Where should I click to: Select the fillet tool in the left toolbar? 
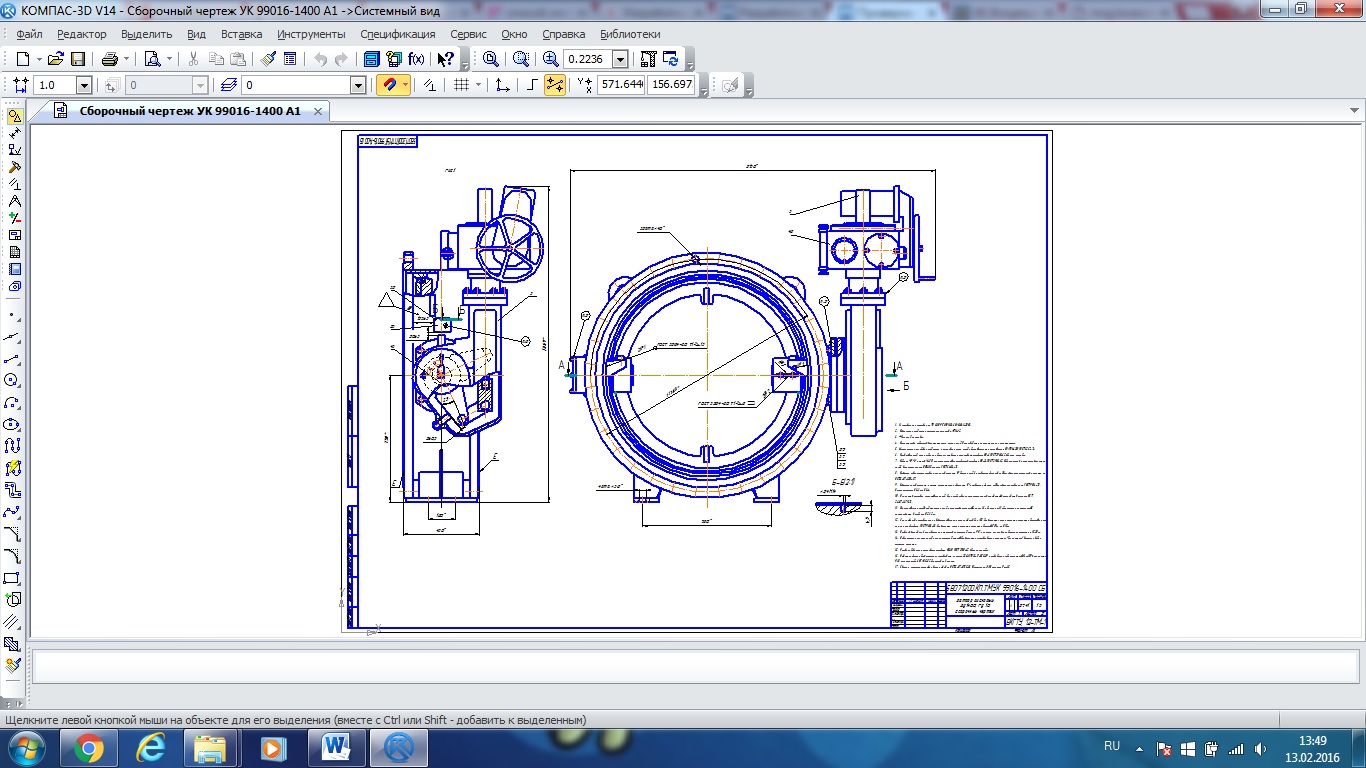coord(13,555)
